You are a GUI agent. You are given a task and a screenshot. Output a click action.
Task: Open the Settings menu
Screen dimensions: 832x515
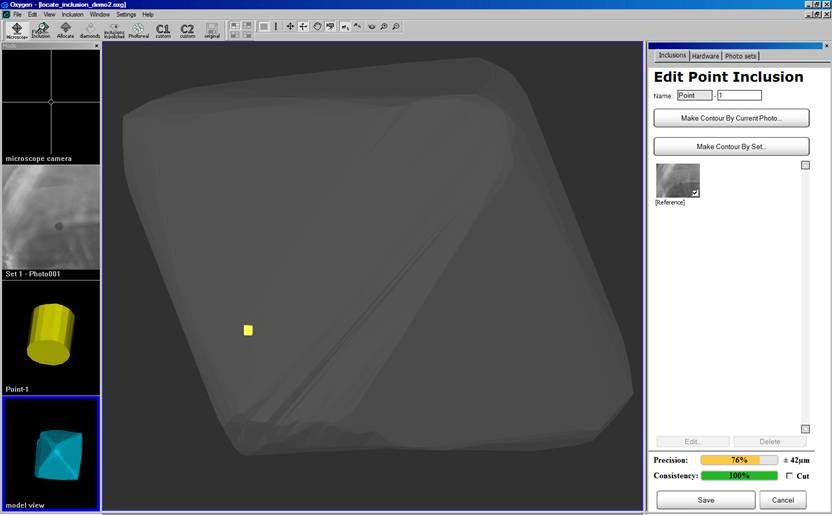pos(126,15)
